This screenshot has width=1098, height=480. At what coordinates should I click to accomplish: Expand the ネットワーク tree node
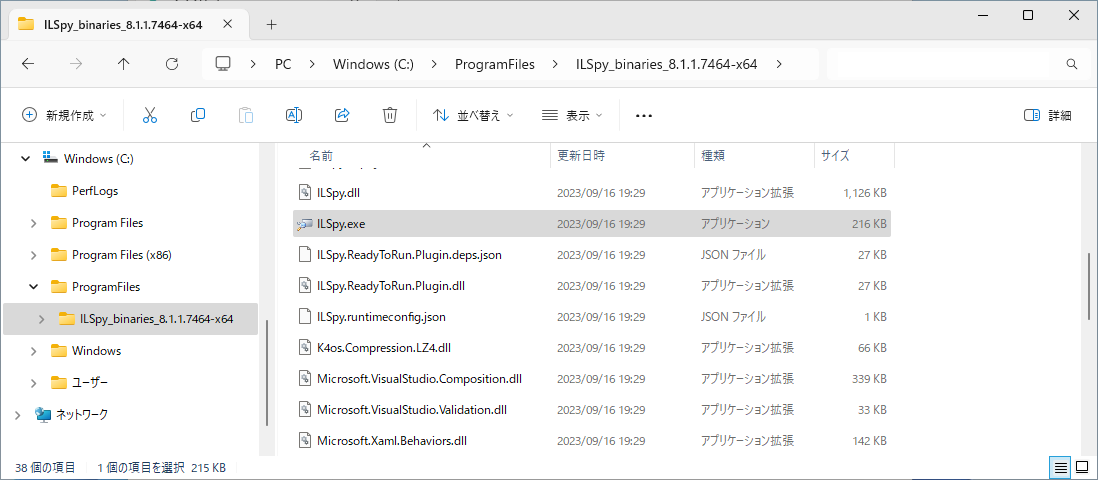click(18, 415)
